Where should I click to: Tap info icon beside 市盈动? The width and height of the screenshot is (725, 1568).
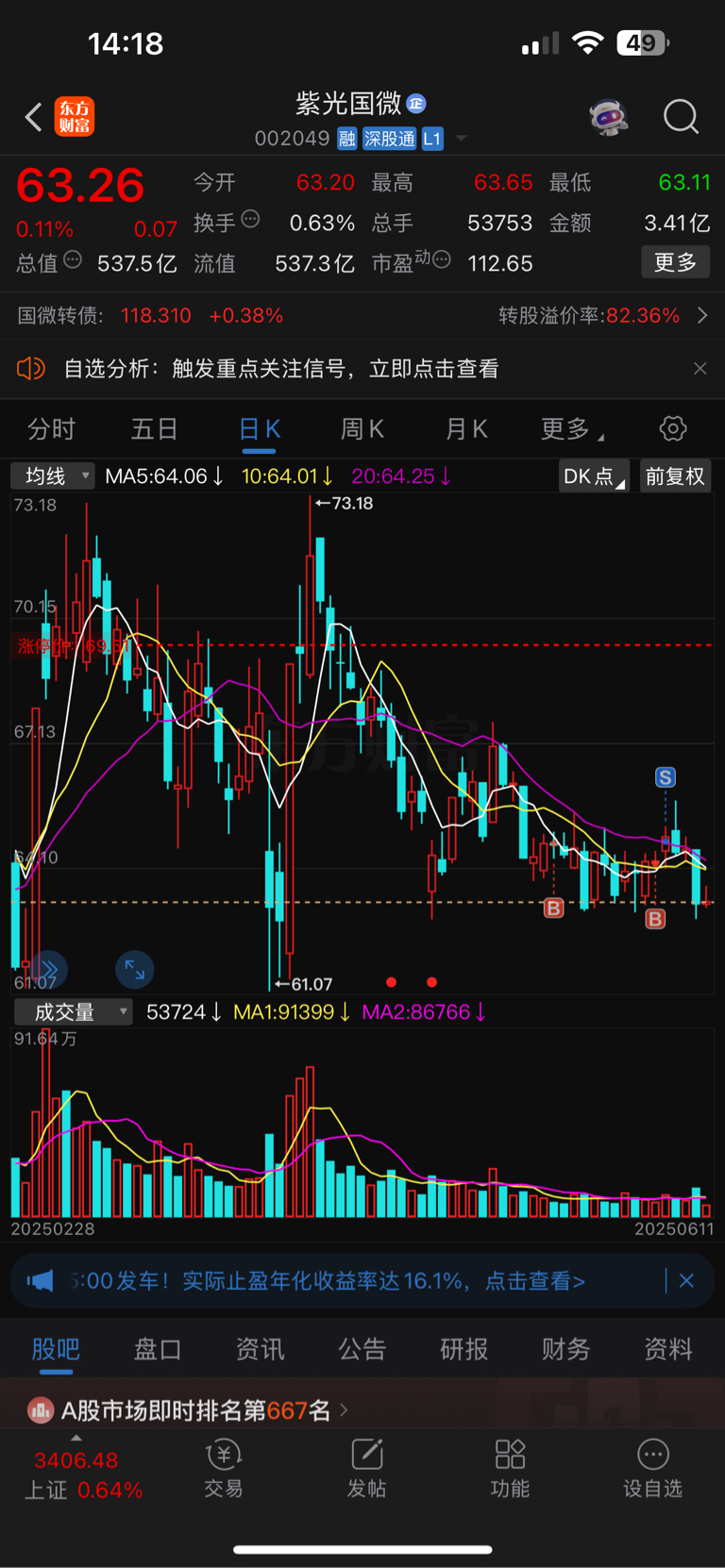click(441, 259)
